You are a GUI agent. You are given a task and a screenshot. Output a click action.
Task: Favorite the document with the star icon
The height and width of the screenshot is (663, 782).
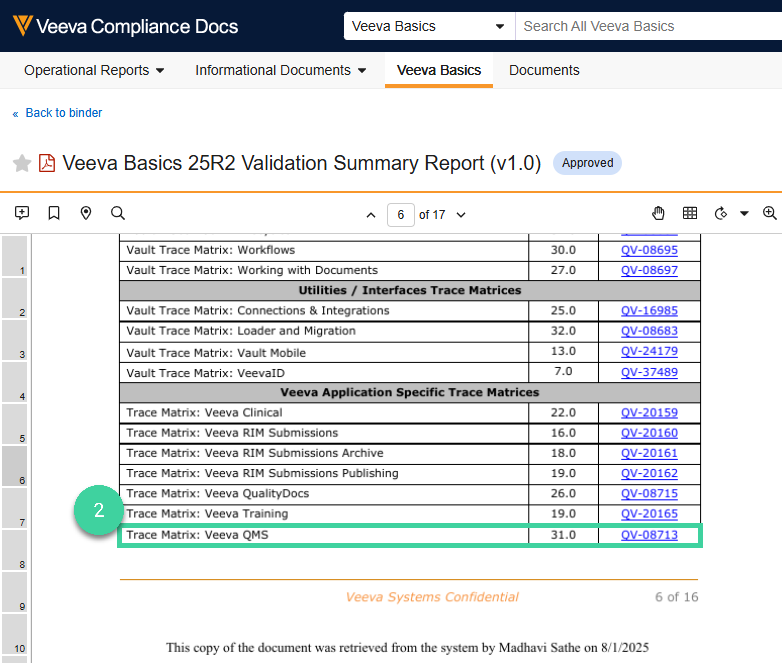coord(22,163)
